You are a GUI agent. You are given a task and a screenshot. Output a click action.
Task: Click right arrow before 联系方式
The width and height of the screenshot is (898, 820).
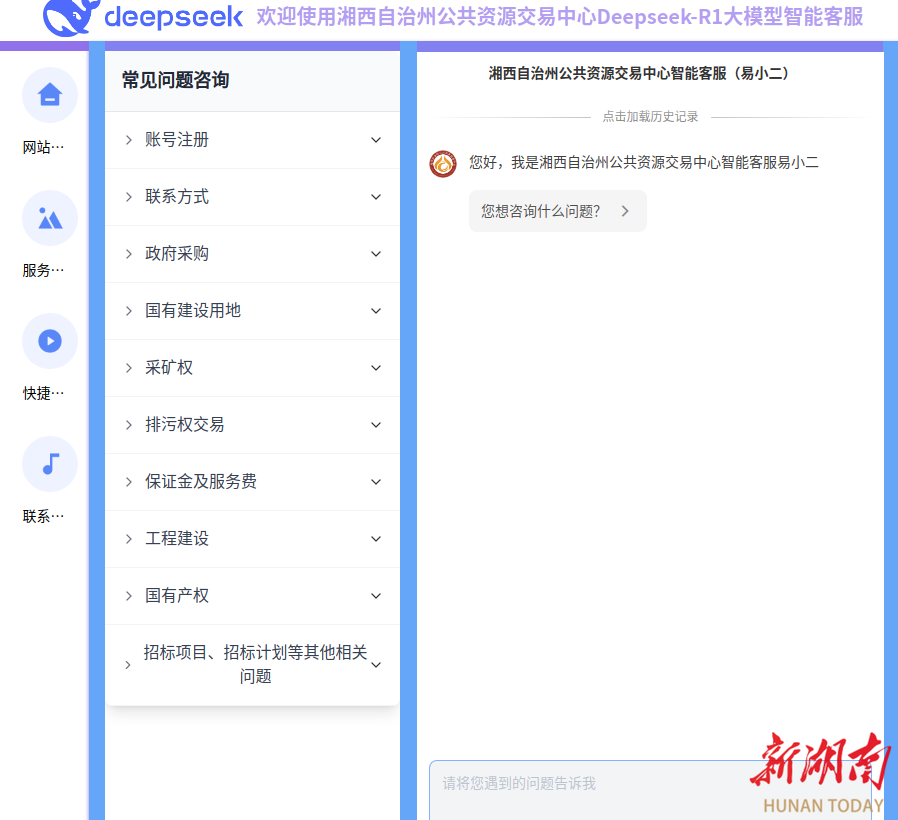click(x=129, y=197)
